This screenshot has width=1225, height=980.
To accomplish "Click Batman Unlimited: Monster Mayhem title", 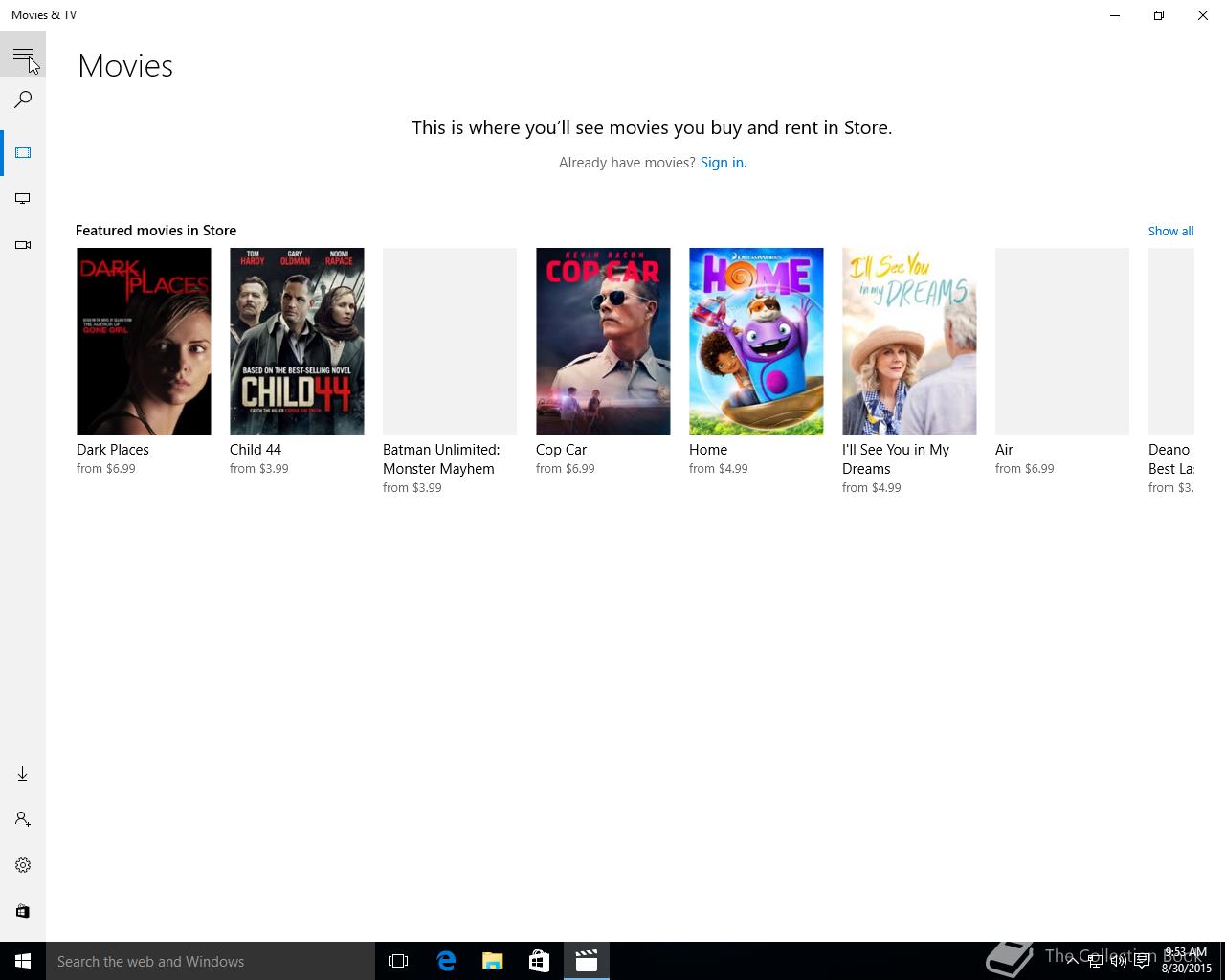I will pyautogui.click(x=441, y=459).
